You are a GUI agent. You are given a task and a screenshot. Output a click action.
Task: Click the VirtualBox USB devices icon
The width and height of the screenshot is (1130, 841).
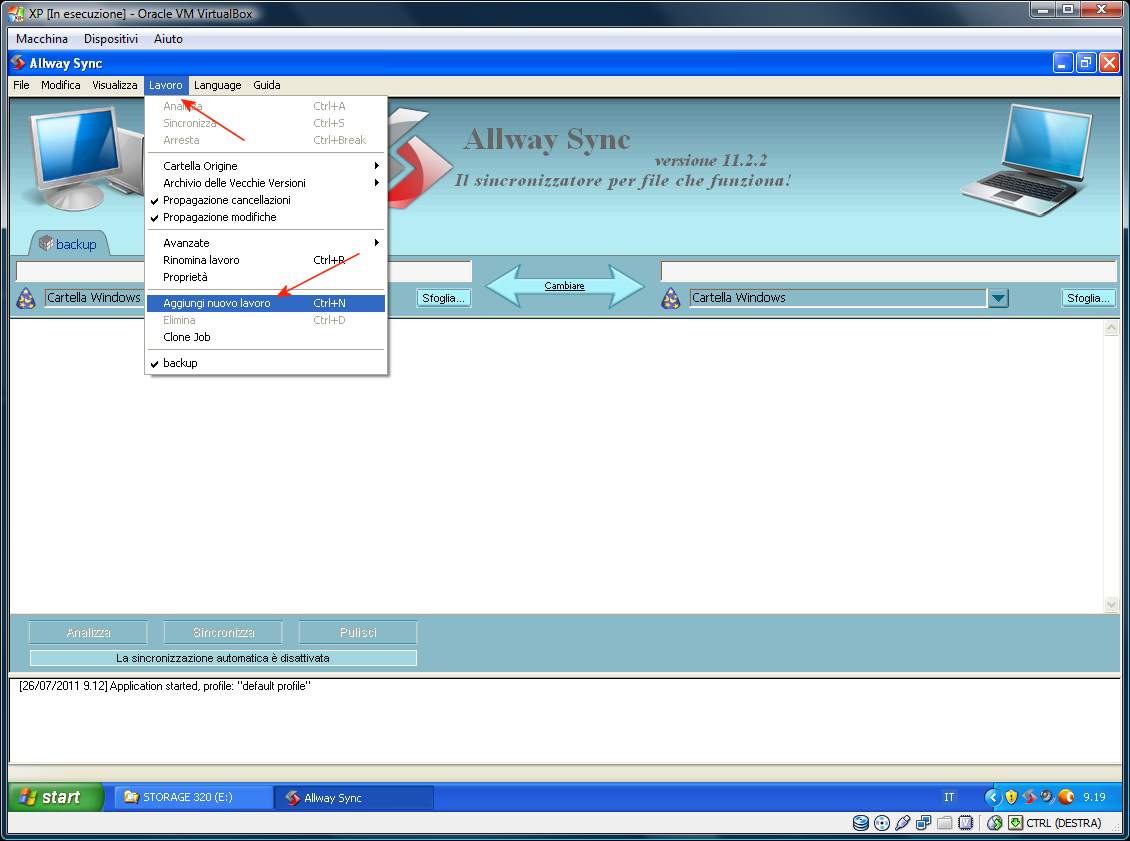coord(902,823)
